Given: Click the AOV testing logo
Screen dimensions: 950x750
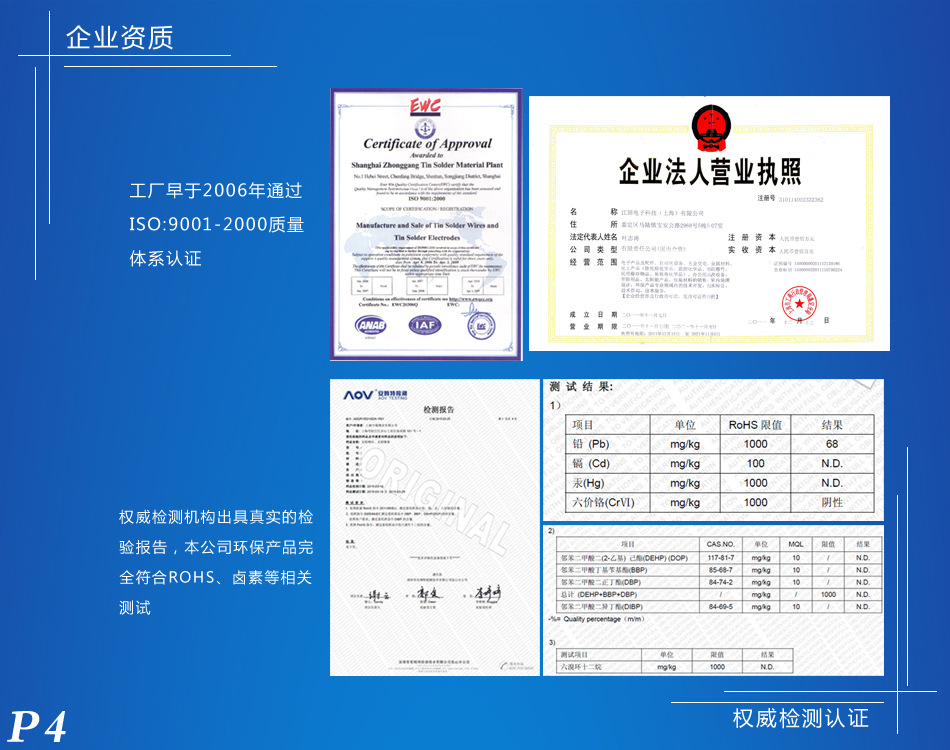Looking at the screenshot, I should [x=366, y=395].
